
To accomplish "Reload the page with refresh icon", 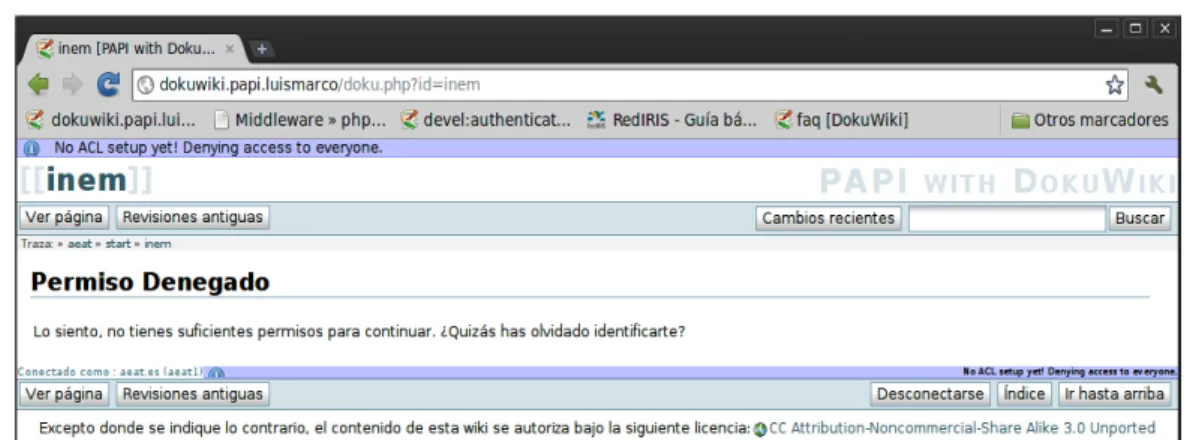I will coord(109,85).
